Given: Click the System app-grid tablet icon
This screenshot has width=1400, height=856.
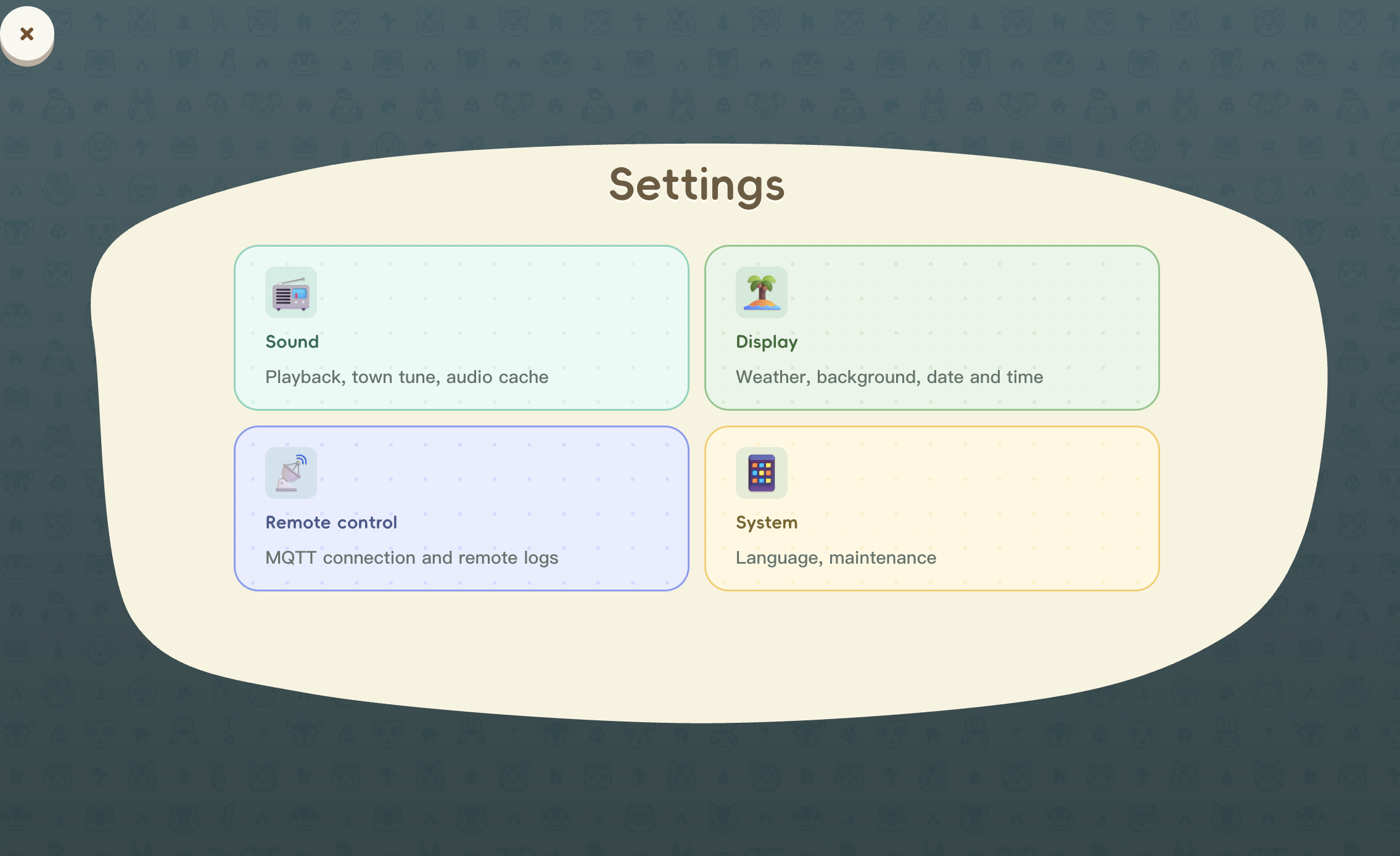Looking at the screenshot, I should (x=762, y=473).
